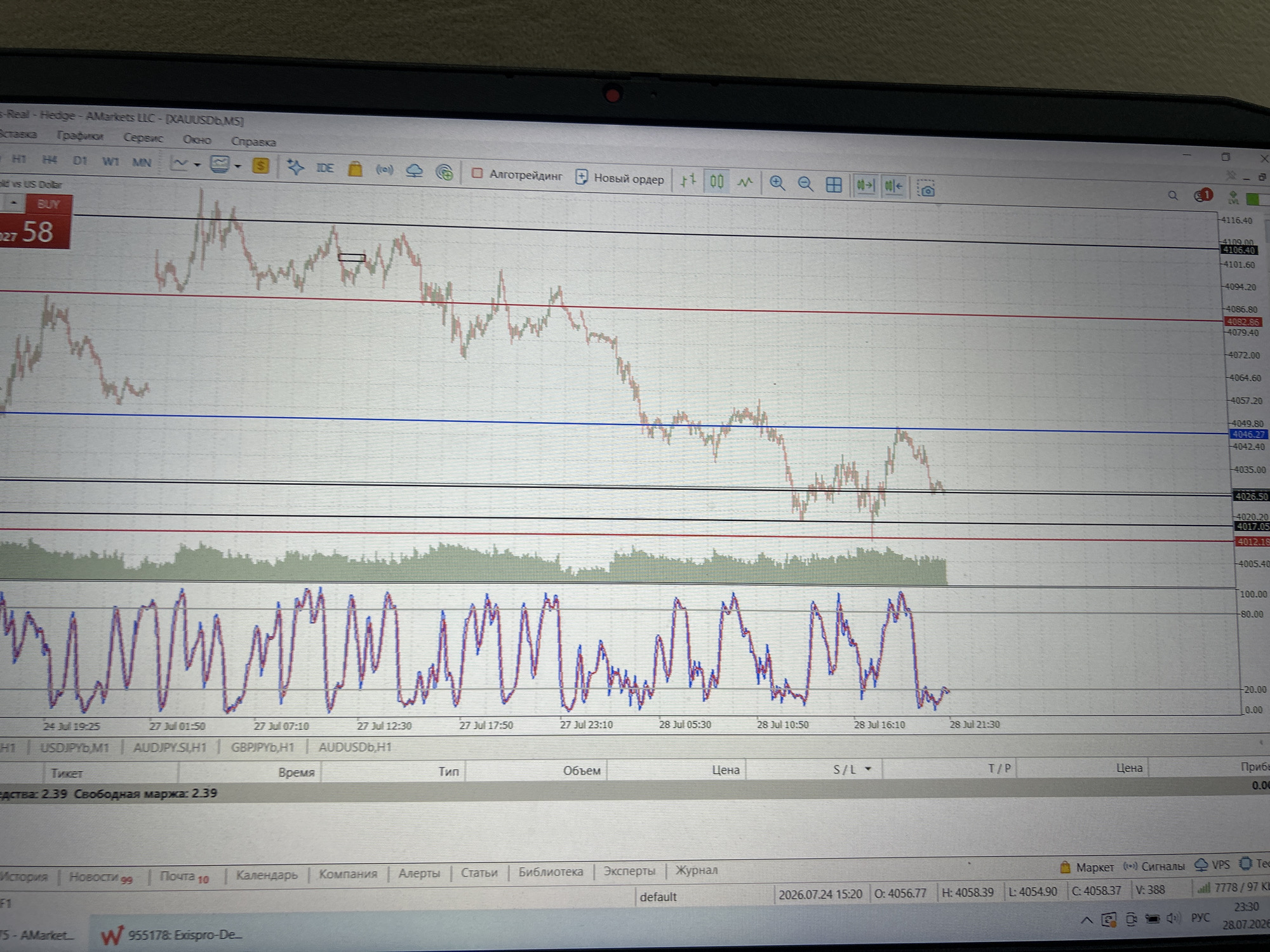Click the search magnifier icon
1270x952 pixels.
point(1173,196)
